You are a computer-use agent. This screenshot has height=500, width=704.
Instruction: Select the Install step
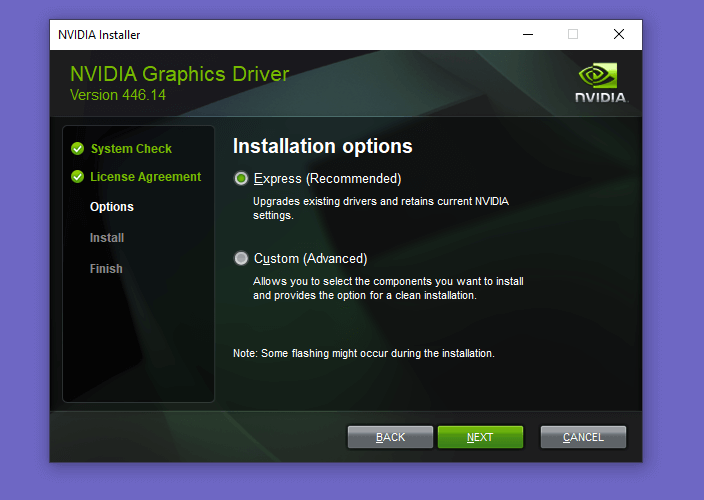pos(107,237)
